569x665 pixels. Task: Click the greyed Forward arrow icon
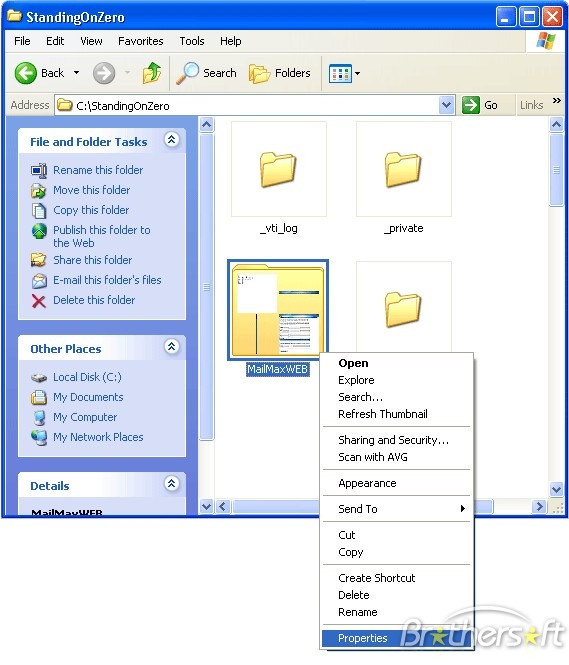tap(103, 73)
